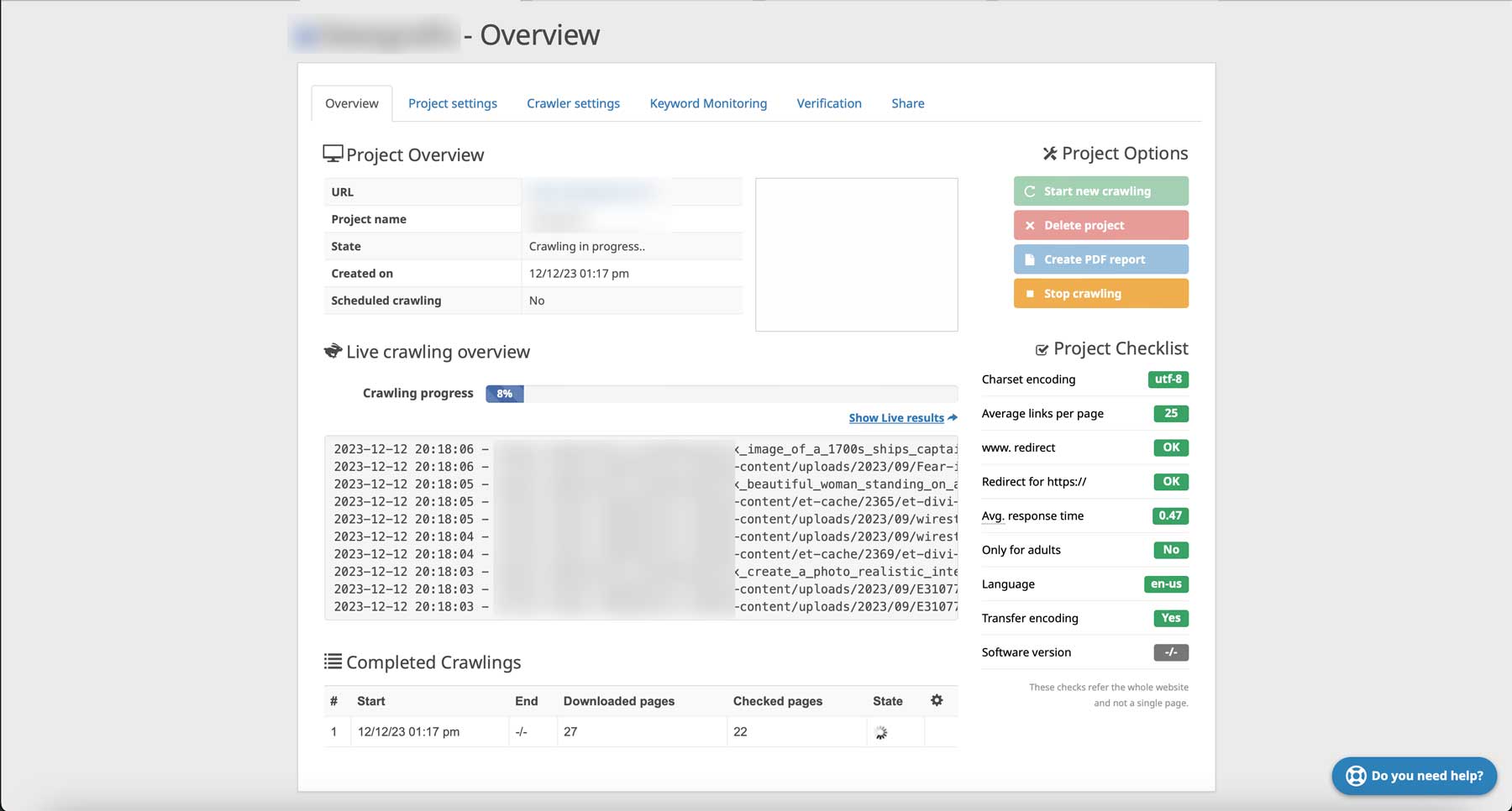Open the Share tab
Viewport: 1512px width, 811px height.
pos(907,103)
